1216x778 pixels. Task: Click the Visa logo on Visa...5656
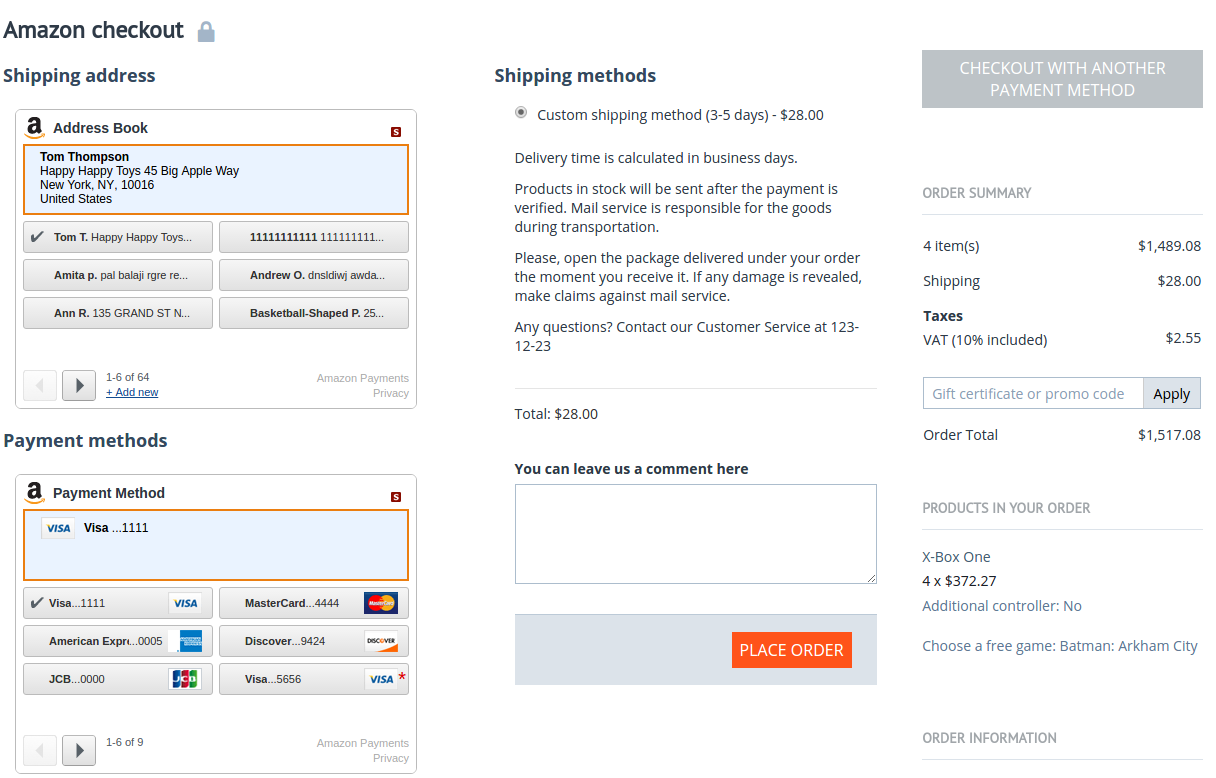pos(381,679)
